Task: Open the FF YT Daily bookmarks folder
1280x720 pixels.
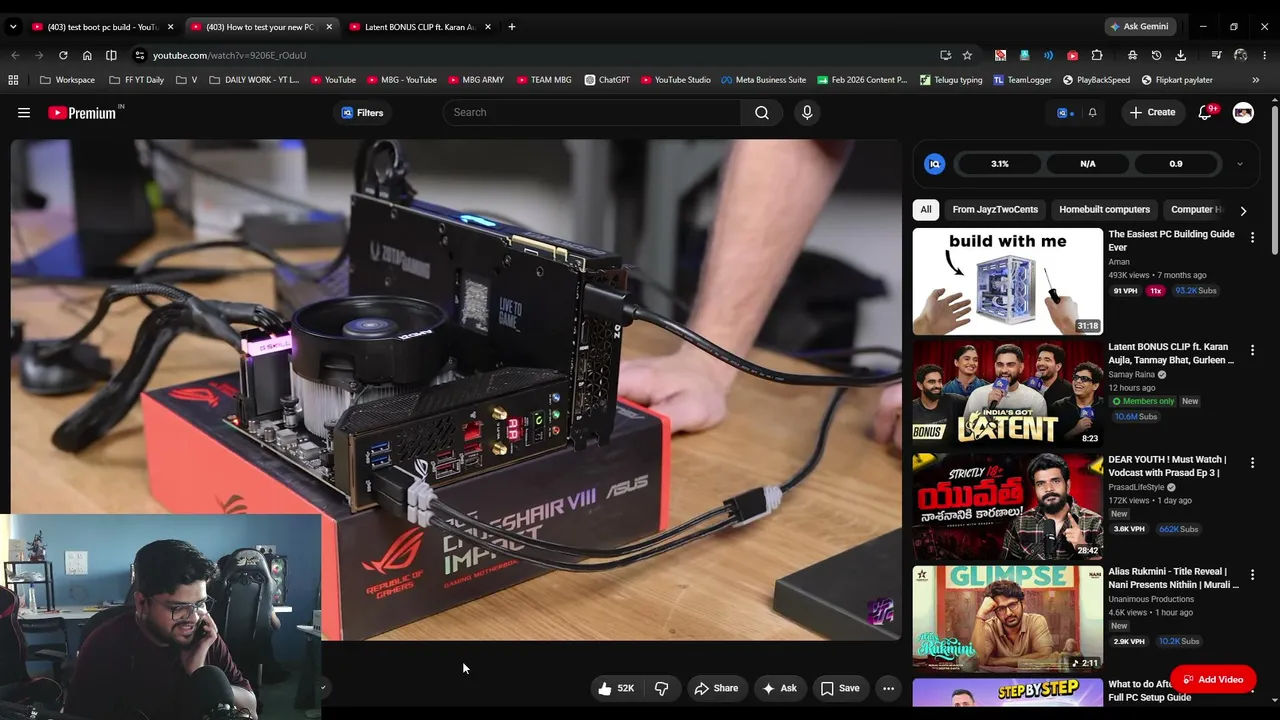Action: (136, 80)
